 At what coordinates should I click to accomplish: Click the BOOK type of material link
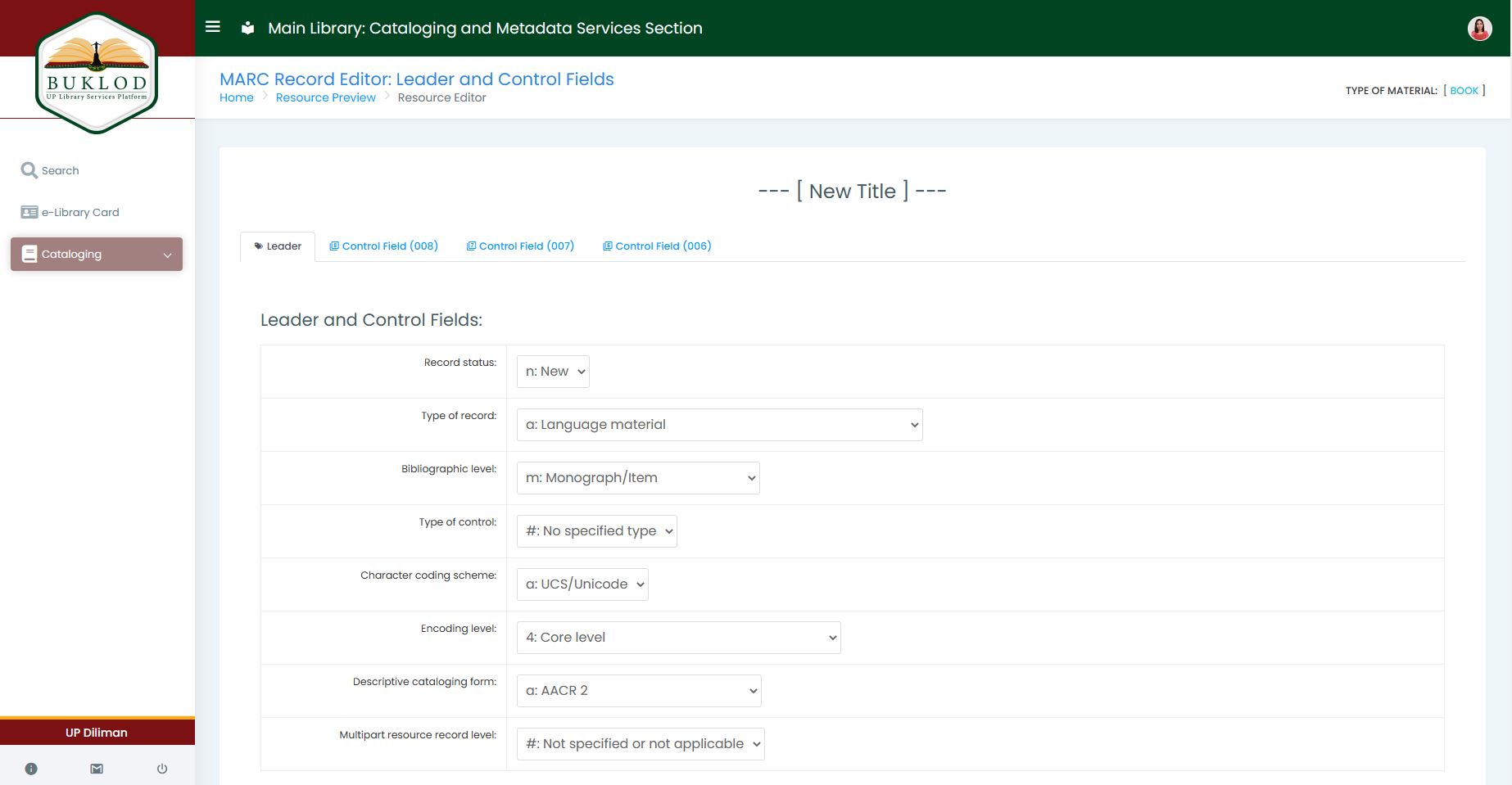click(x=1464, y=90)
